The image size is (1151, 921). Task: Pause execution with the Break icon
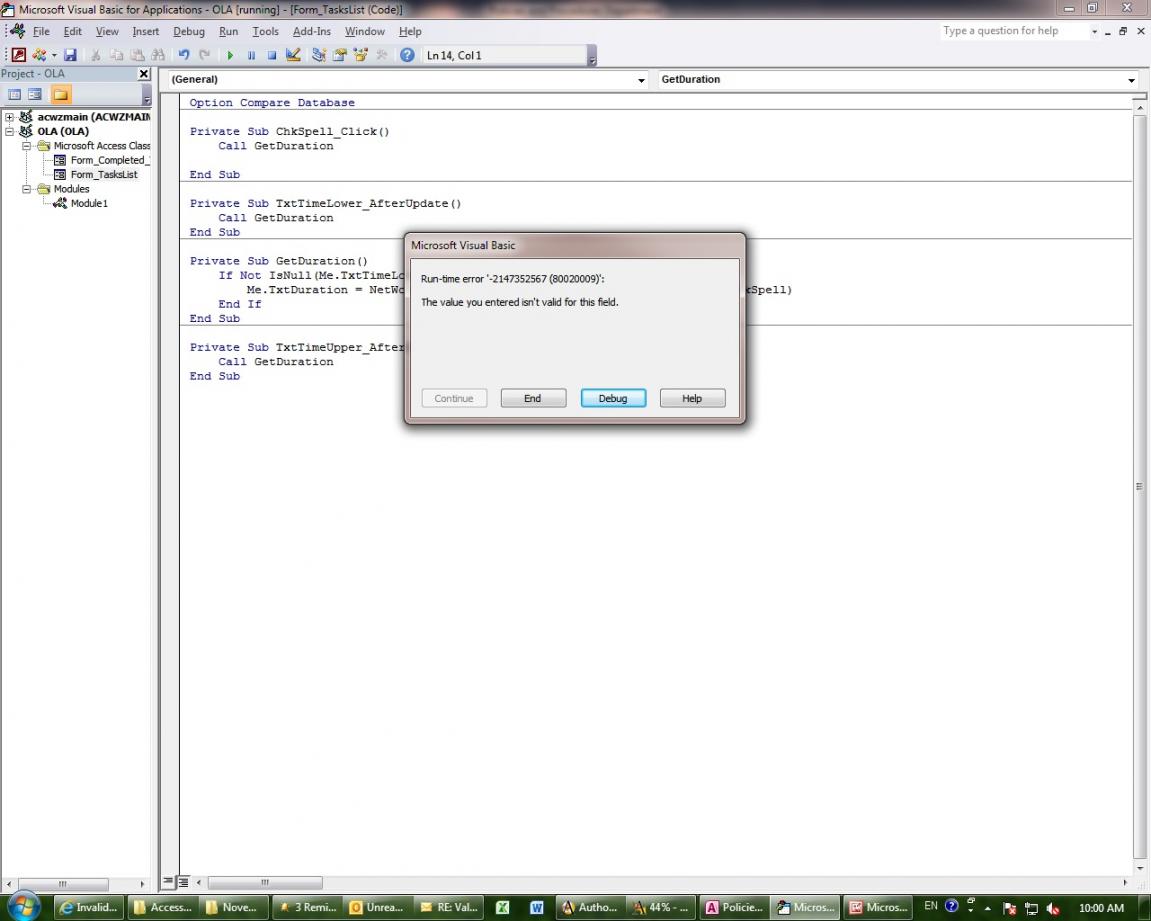(251, 55)
